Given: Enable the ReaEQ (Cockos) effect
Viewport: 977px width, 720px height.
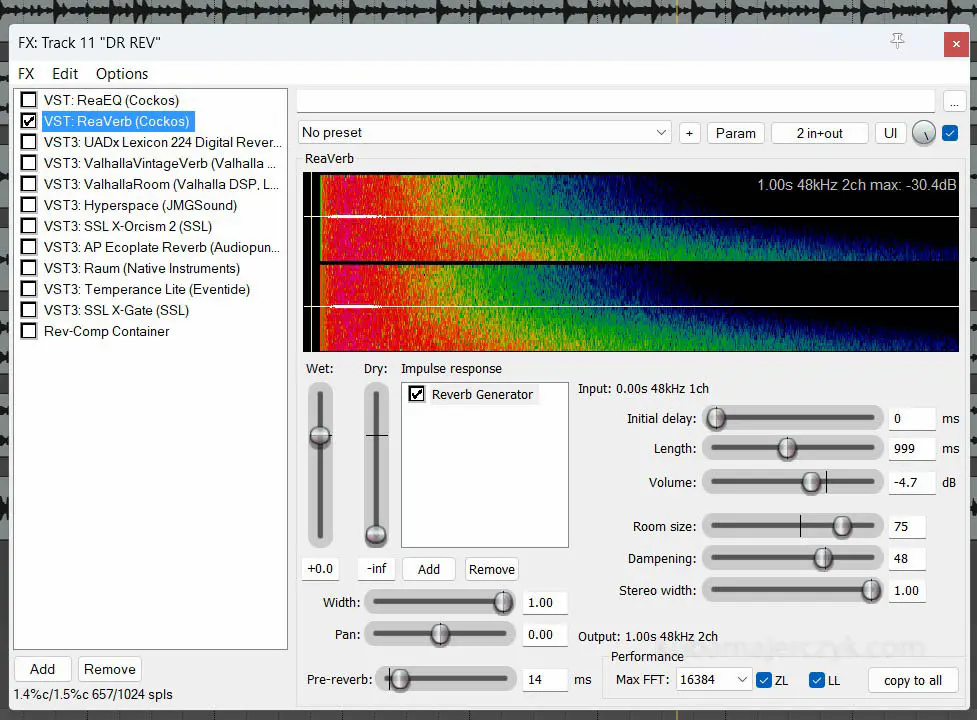Looking at the screenshot, I should [x=29, y=100].
